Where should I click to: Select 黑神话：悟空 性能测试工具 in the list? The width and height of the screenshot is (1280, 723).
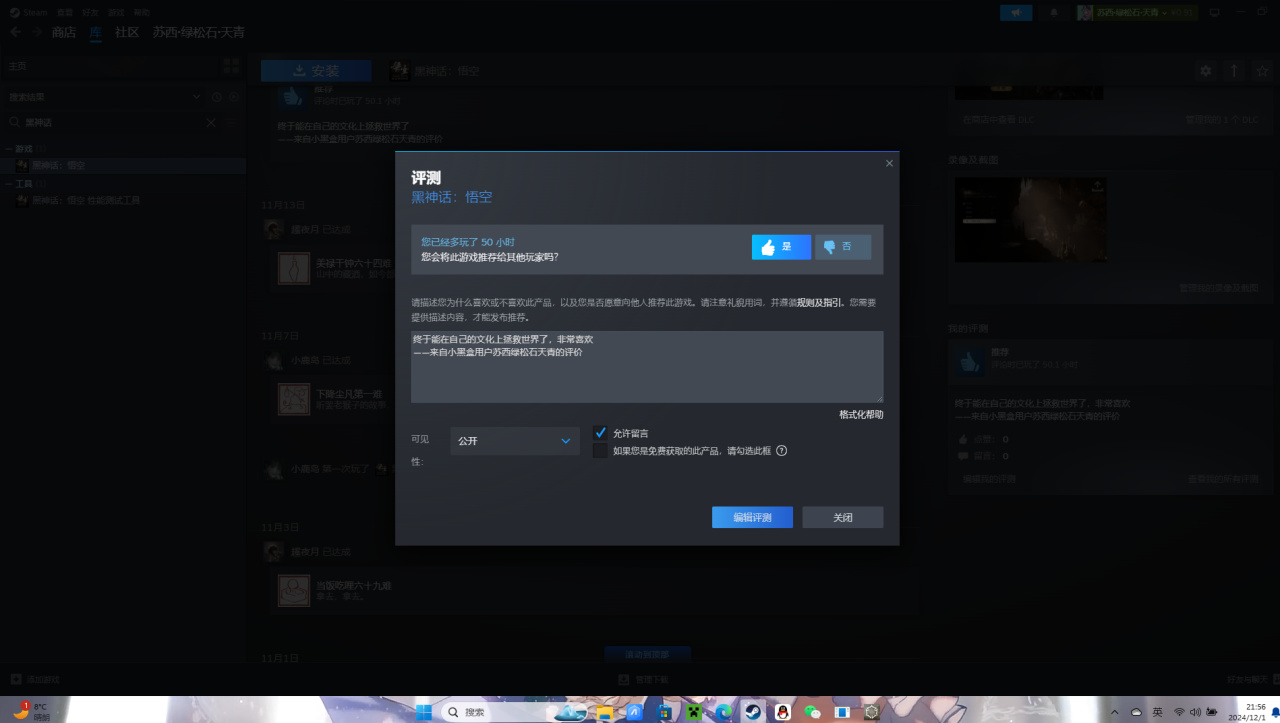point(124,200)
